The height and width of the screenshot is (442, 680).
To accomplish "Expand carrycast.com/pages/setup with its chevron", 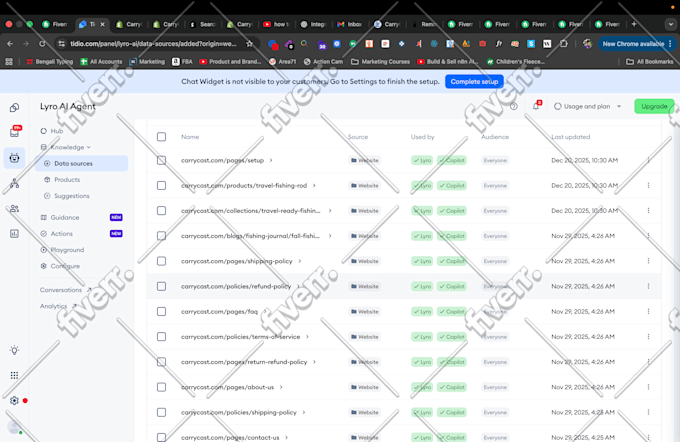I will click(x=271, y=160).
